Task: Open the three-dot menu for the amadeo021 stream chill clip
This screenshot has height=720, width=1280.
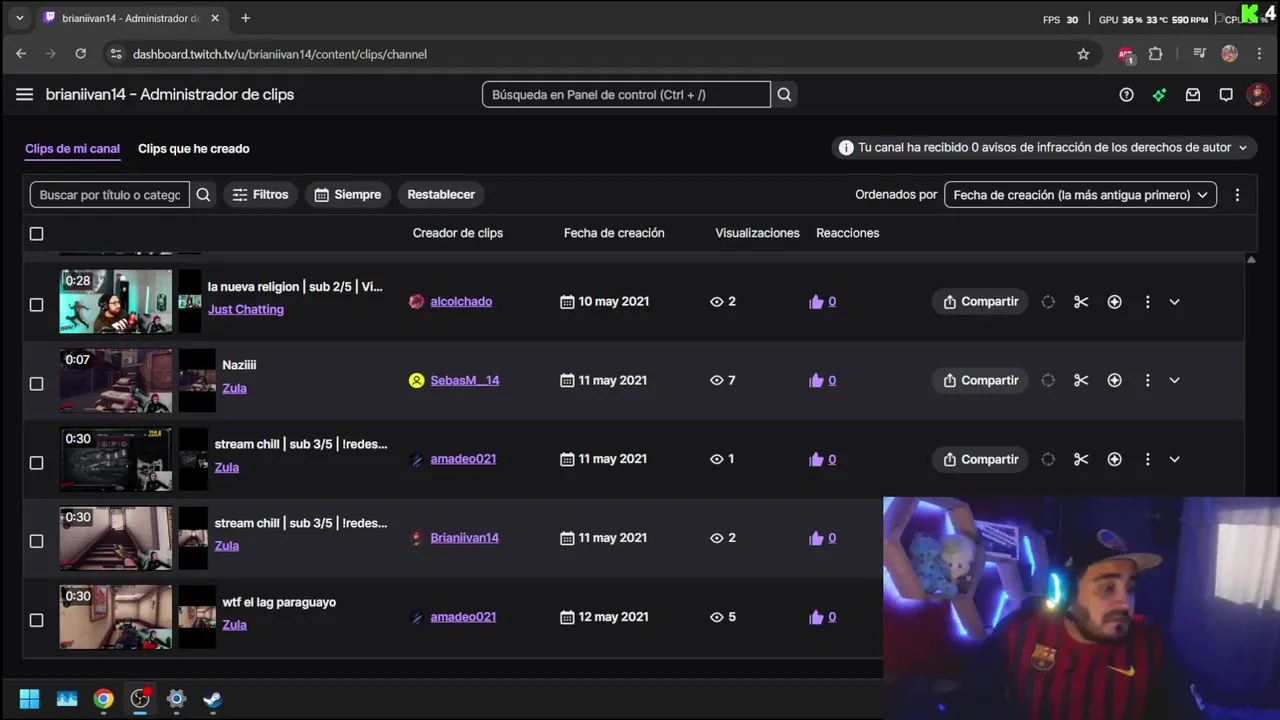Action: point(1147,459)
